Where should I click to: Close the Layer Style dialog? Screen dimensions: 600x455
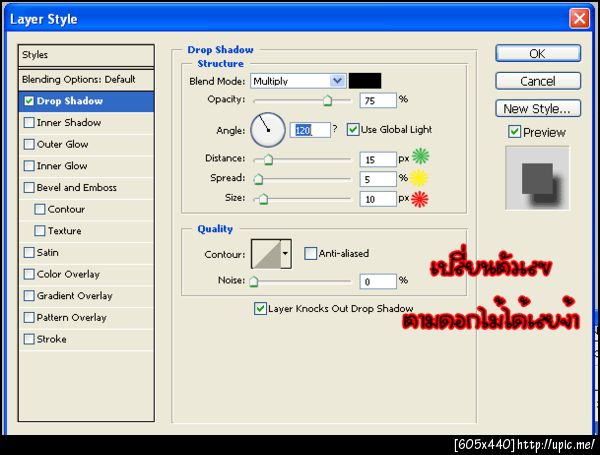[x=579, y=18]
